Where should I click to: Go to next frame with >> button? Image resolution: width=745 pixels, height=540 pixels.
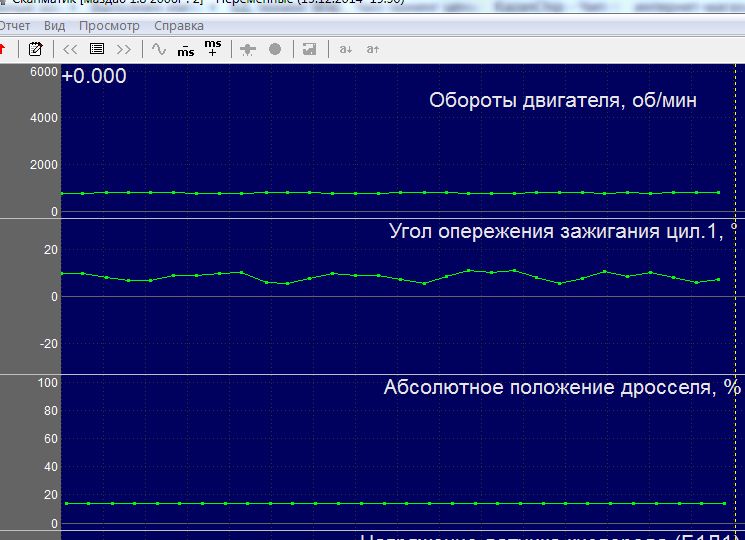pos(124,49)
